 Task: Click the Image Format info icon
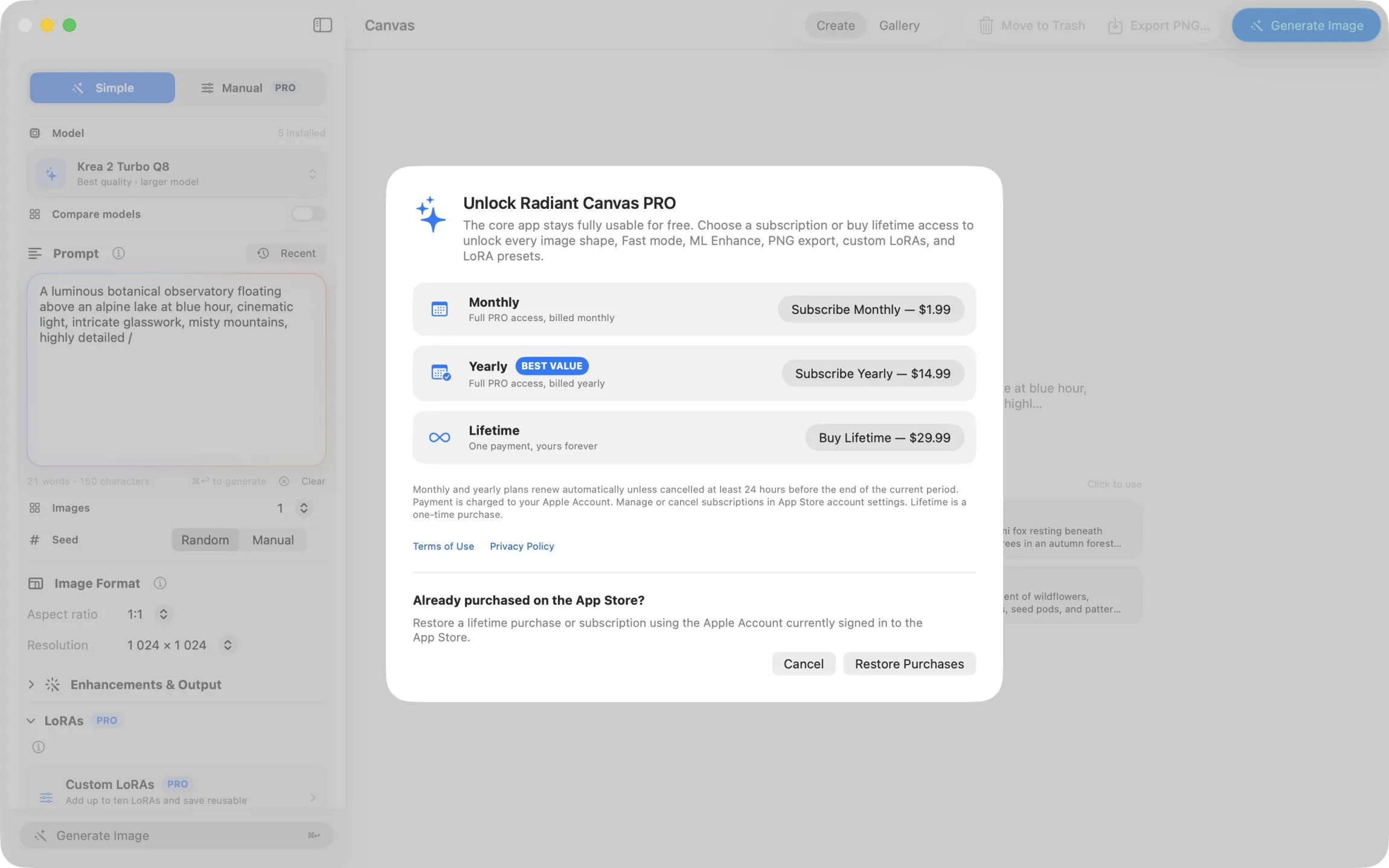[x=160, y=583]
